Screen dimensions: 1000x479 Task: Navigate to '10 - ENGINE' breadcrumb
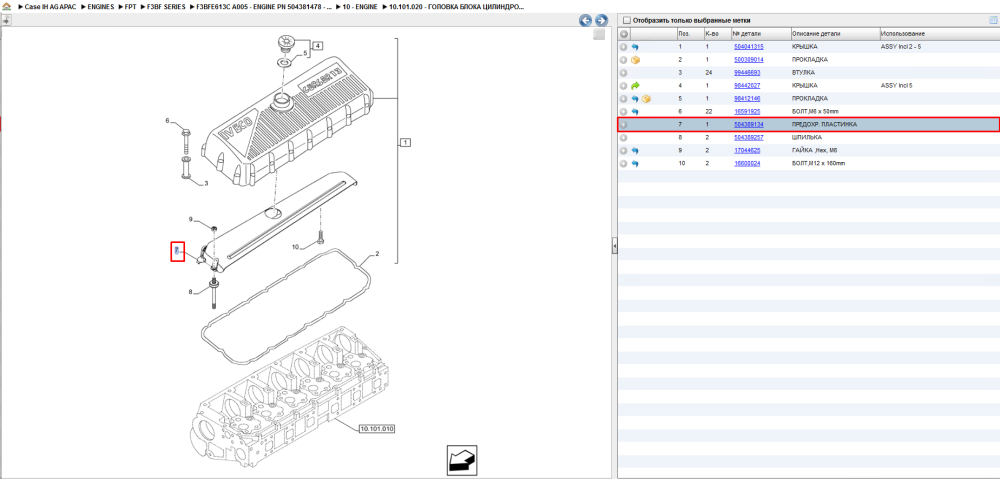(361, 6)
